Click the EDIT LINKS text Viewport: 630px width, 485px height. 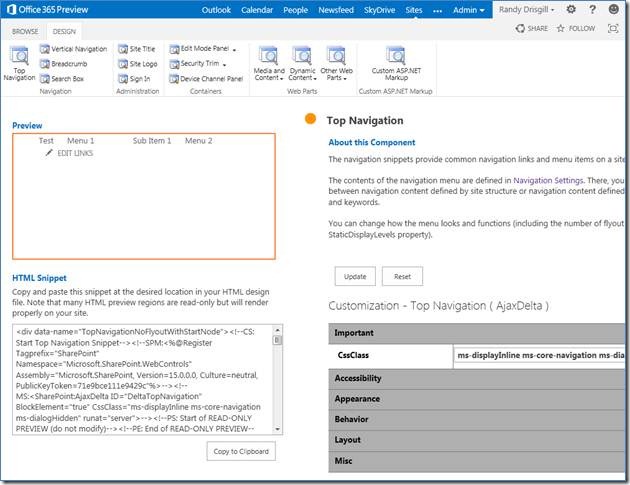point(75,153)
